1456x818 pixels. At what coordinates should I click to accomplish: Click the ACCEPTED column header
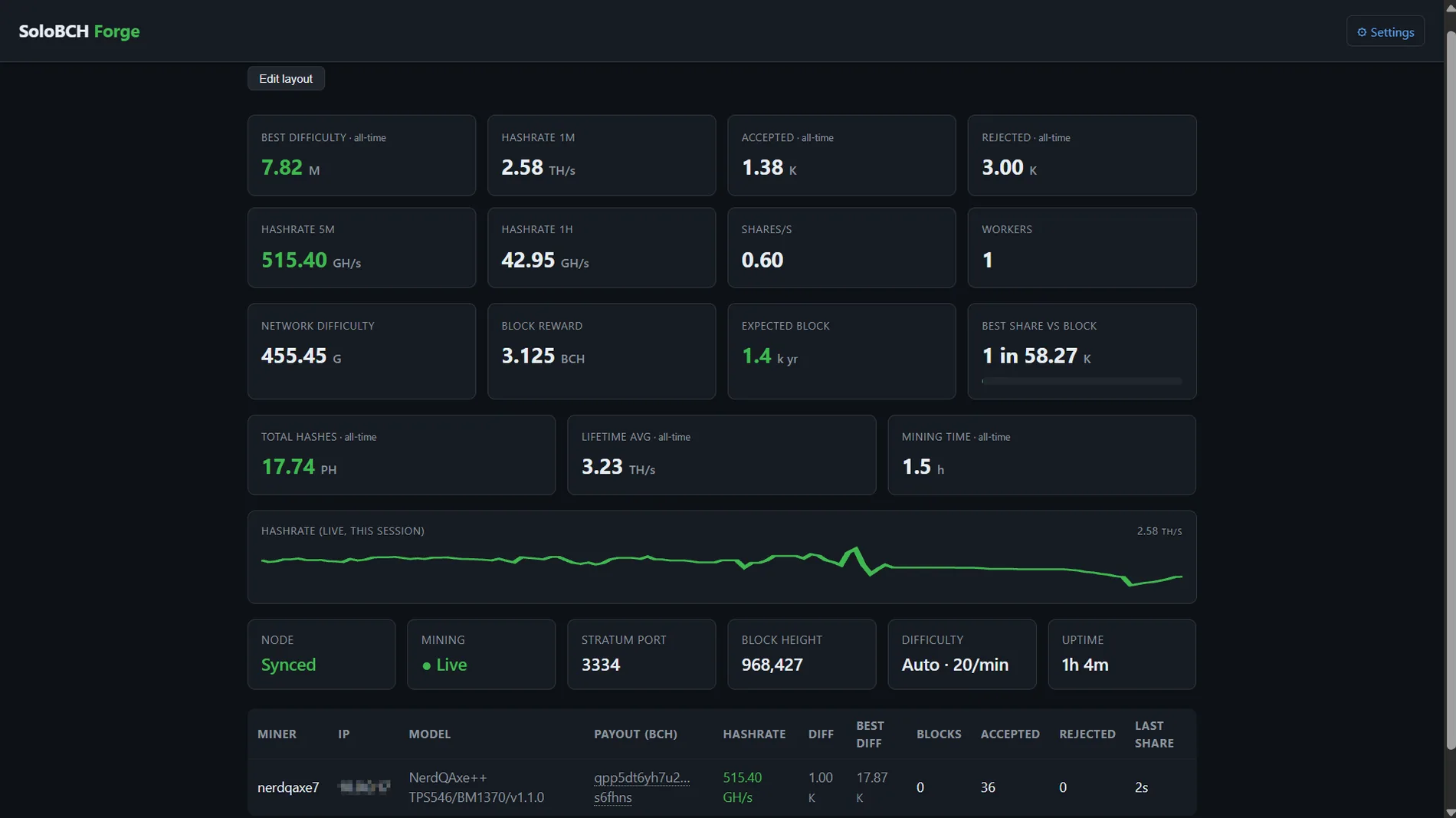click(x=1010, y=734)
